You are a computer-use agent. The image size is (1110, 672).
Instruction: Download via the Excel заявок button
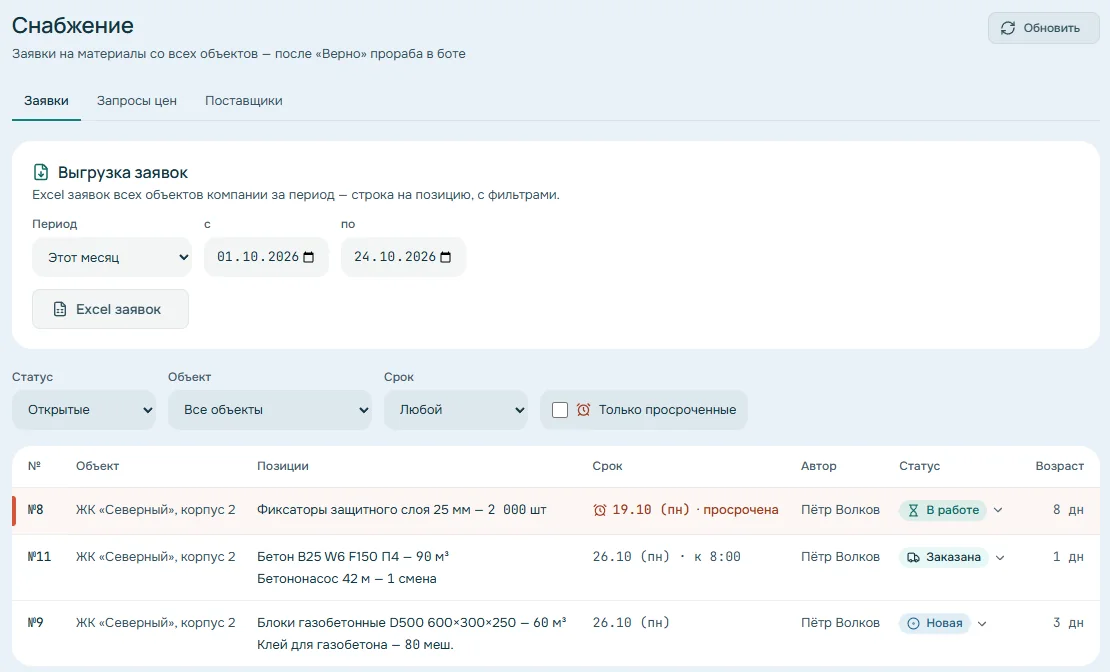[110, 309]
